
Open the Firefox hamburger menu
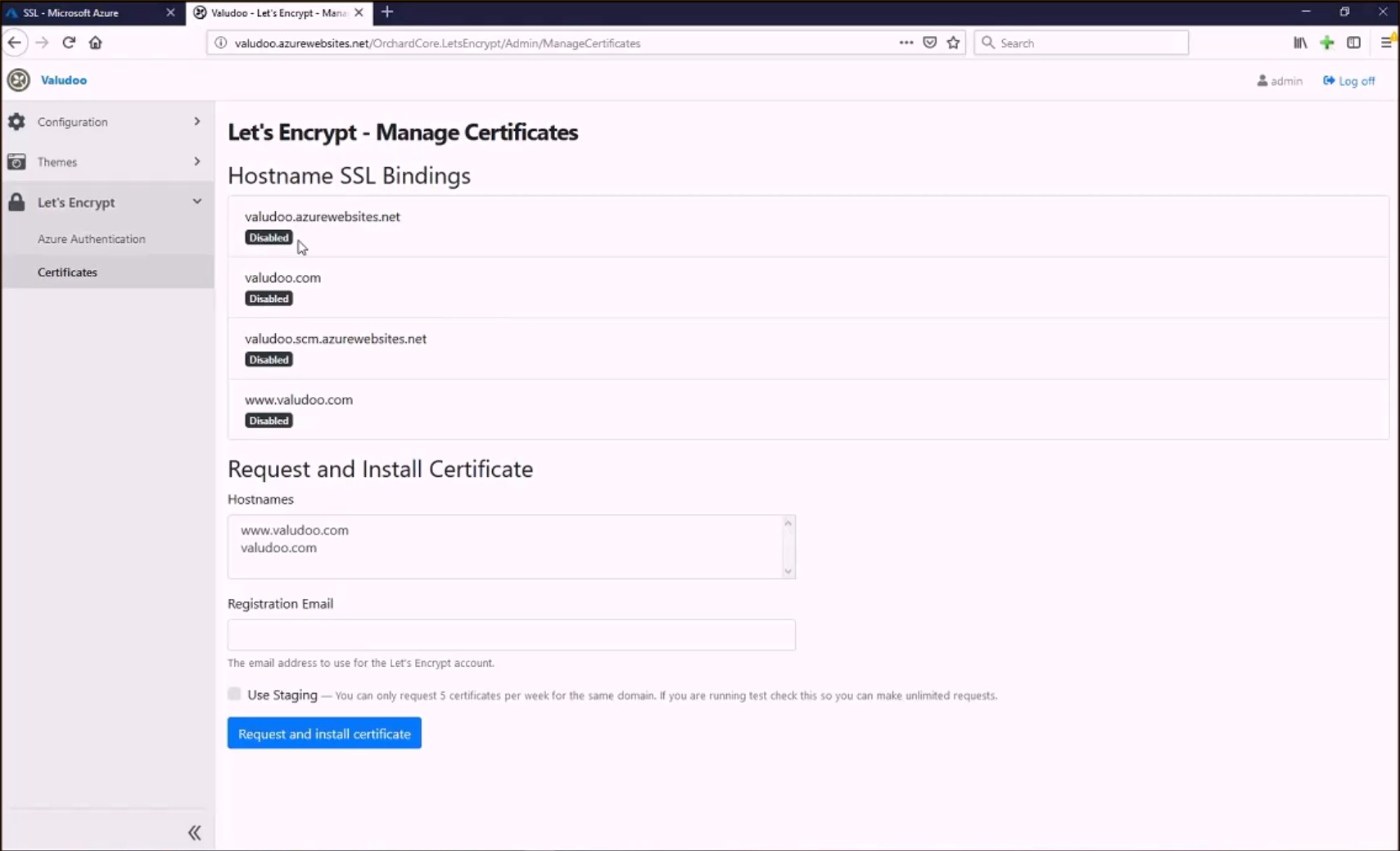[x=1386, y=43]
